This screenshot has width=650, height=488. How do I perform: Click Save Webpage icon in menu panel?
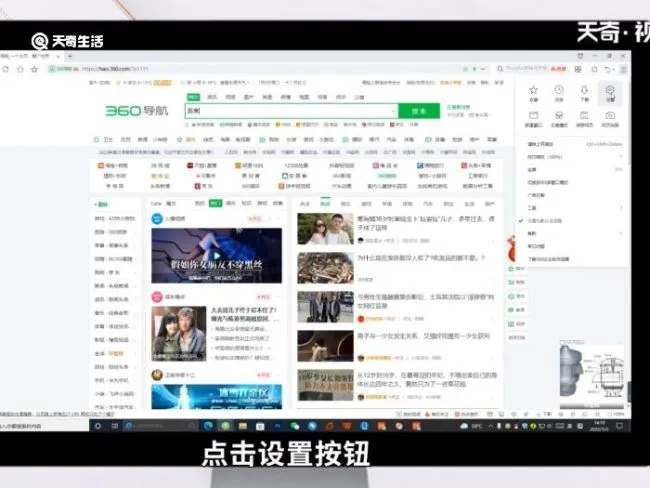tap(584, 119)
